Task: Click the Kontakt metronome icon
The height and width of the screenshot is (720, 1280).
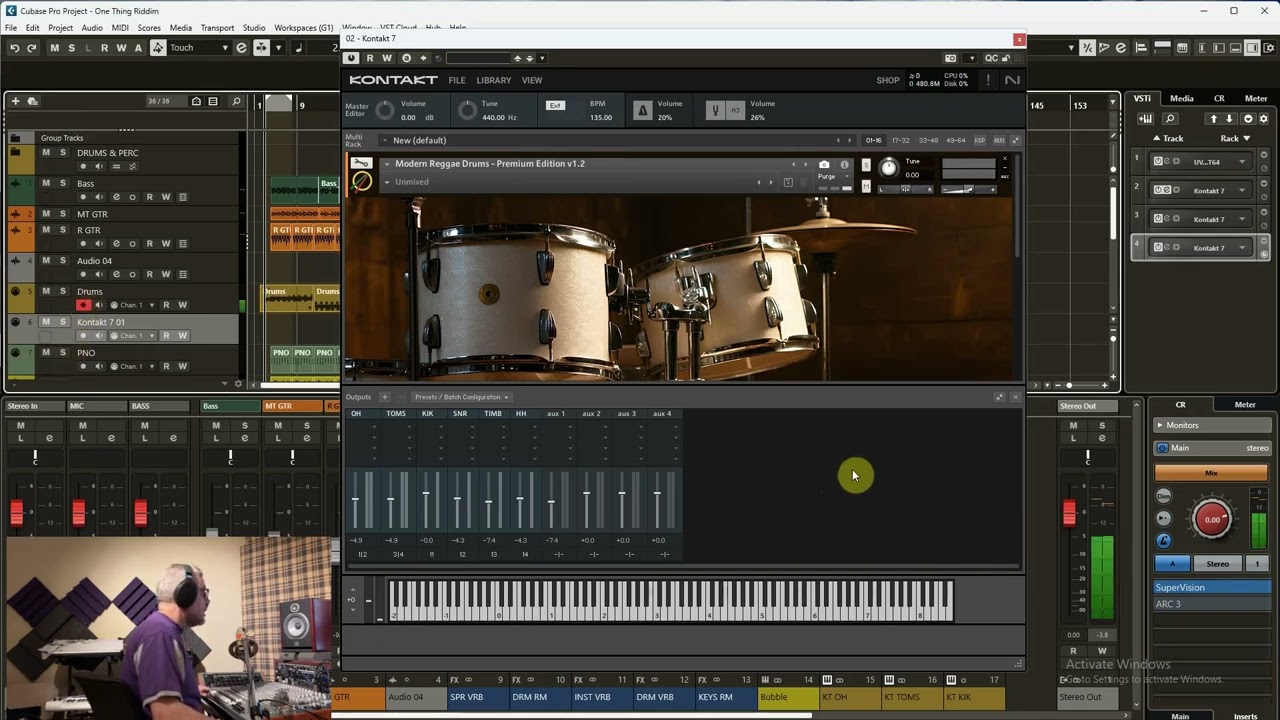Action: (x=642, y=110)
